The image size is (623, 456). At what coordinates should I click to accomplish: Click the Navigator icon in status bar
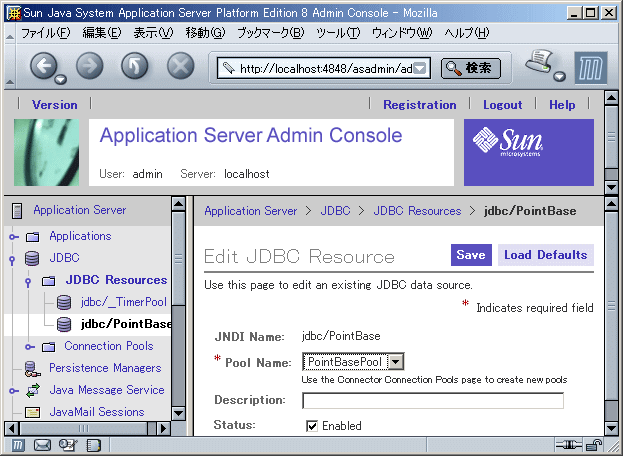coord(17,445)
